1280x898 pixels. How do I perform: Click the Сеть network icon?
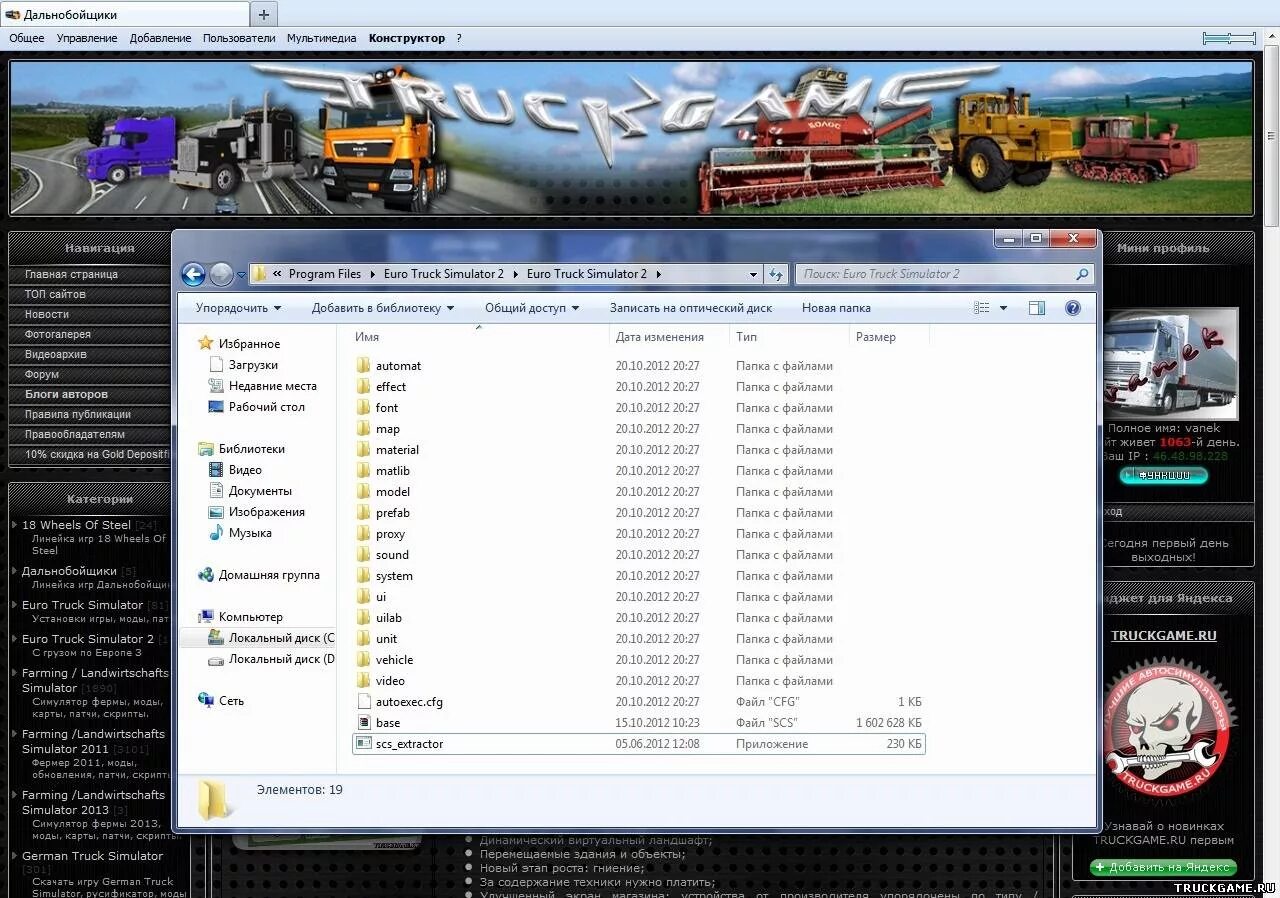pos(206,701)
